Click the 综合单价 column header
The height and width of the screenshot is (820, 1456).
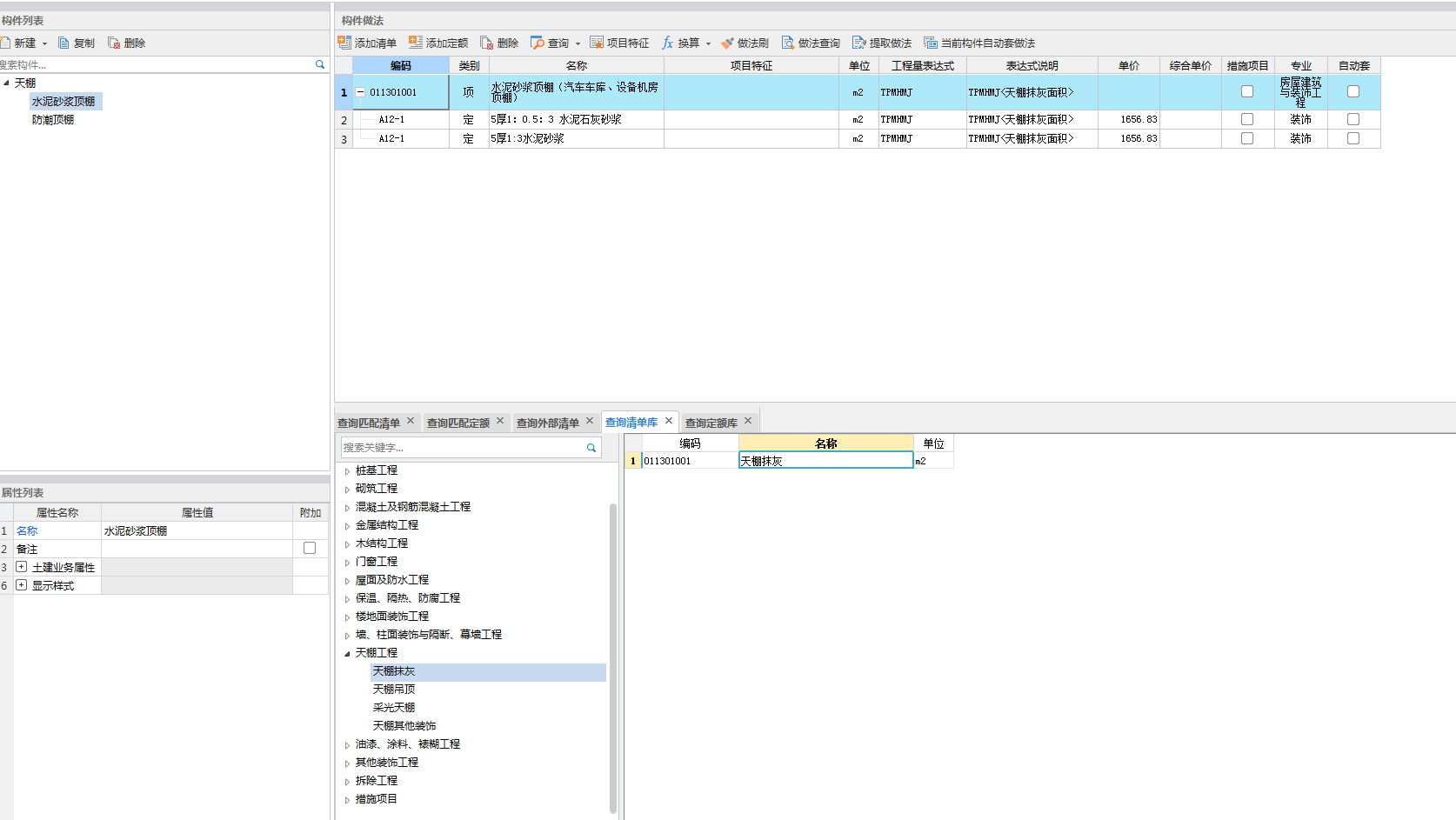pyautogui.click(x=1190, y=66)
